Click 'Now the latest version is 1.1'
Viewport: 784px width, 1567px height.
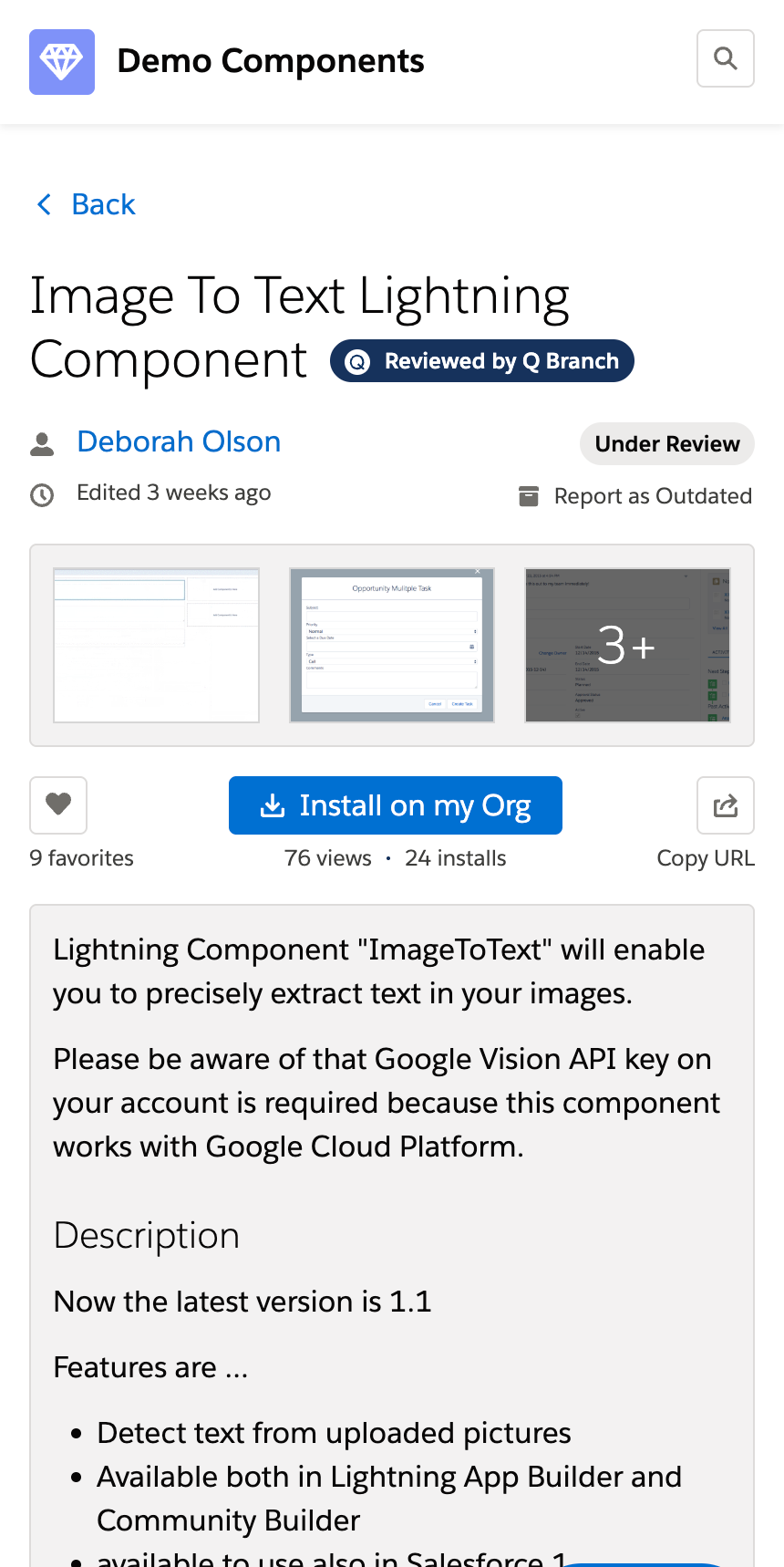tap(242, 1302)
